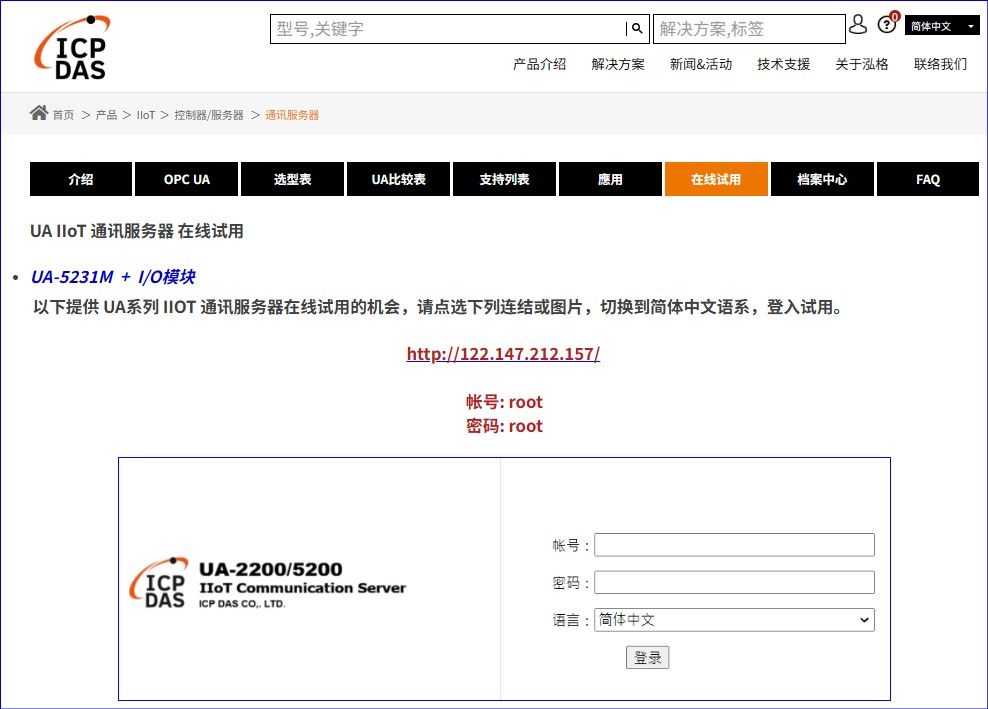Open the 产品介绍 menu
This screenshot has width=988, height=709.
539,64
